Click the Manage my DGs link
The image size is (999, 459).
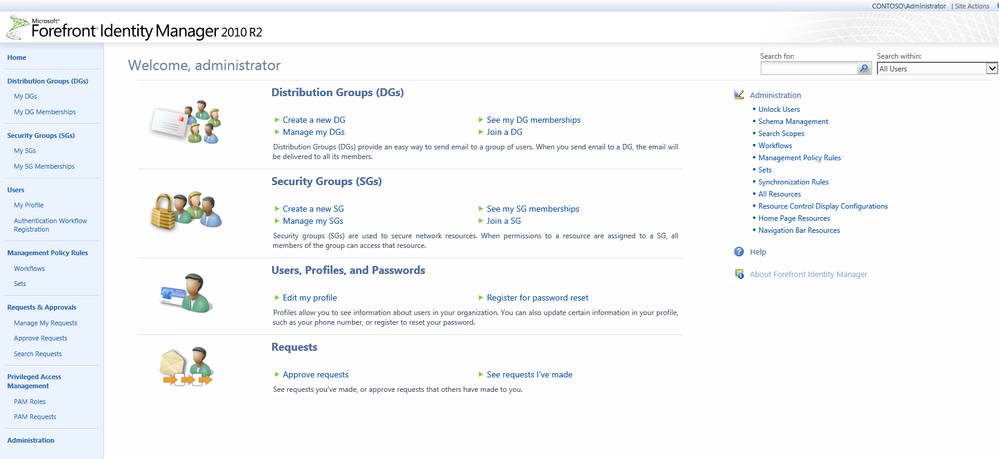313,132
